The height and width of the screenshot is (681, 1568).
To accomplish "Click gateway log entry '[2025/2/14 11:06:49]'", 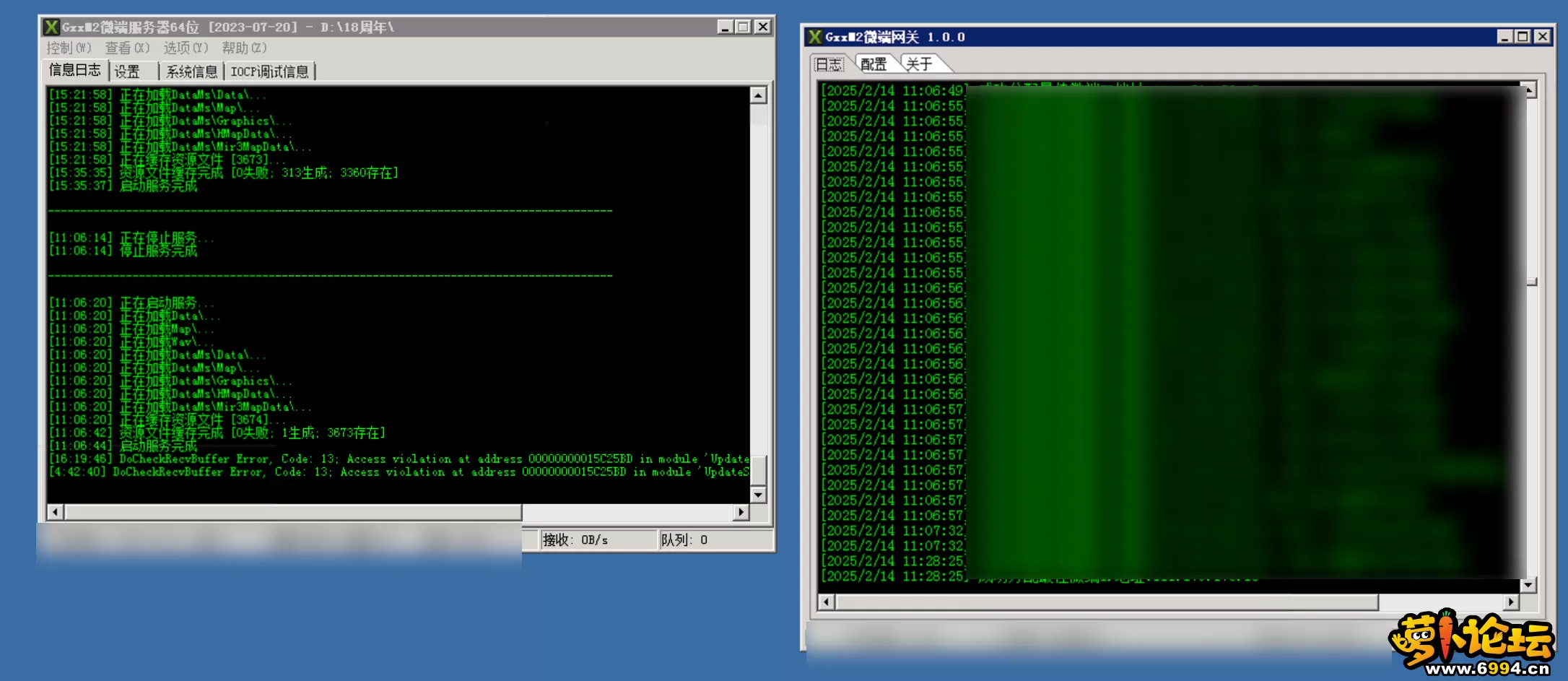I will [x=893, y=91].
